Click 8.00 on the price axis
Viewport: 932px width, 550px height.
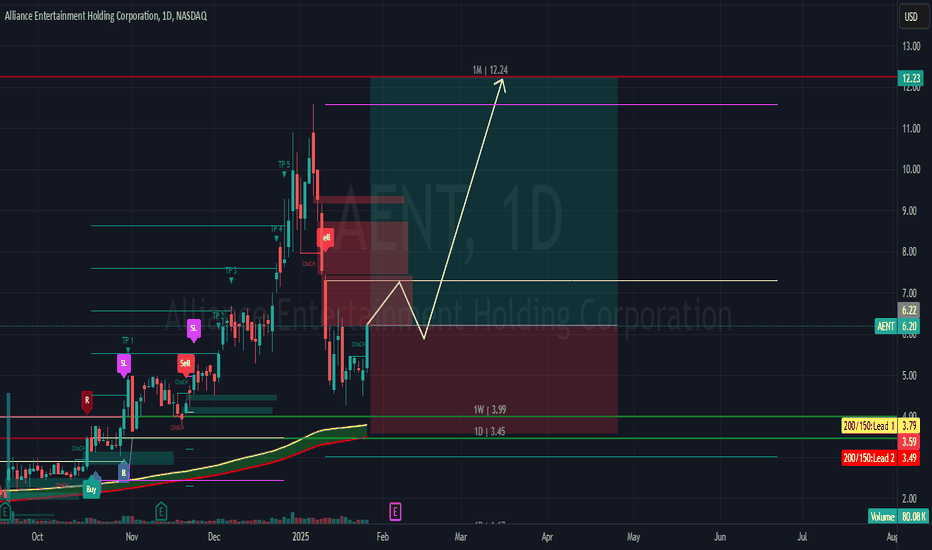pos(911,252)
